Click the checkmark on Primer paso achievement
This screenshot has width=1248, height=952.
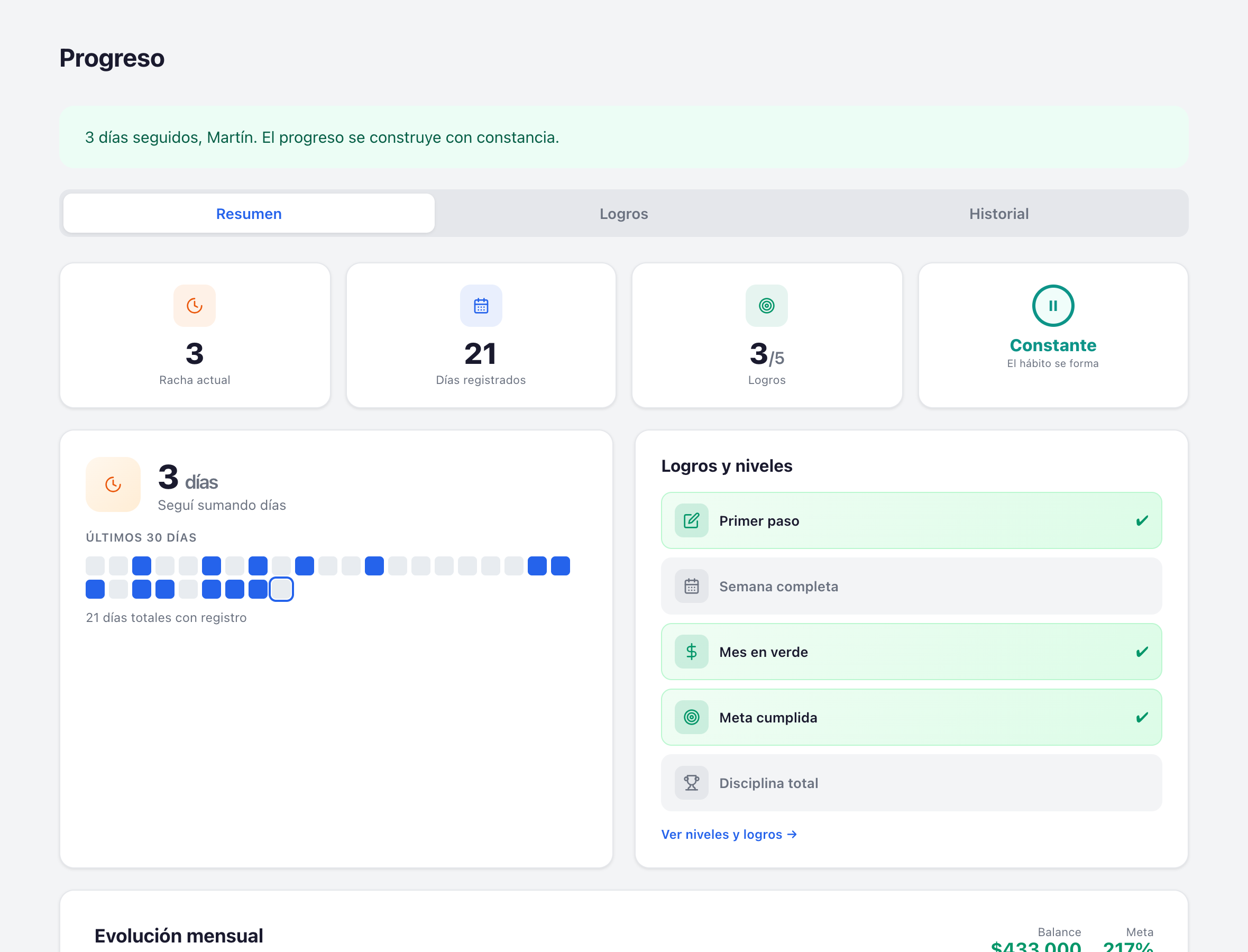click(1141, 520)
